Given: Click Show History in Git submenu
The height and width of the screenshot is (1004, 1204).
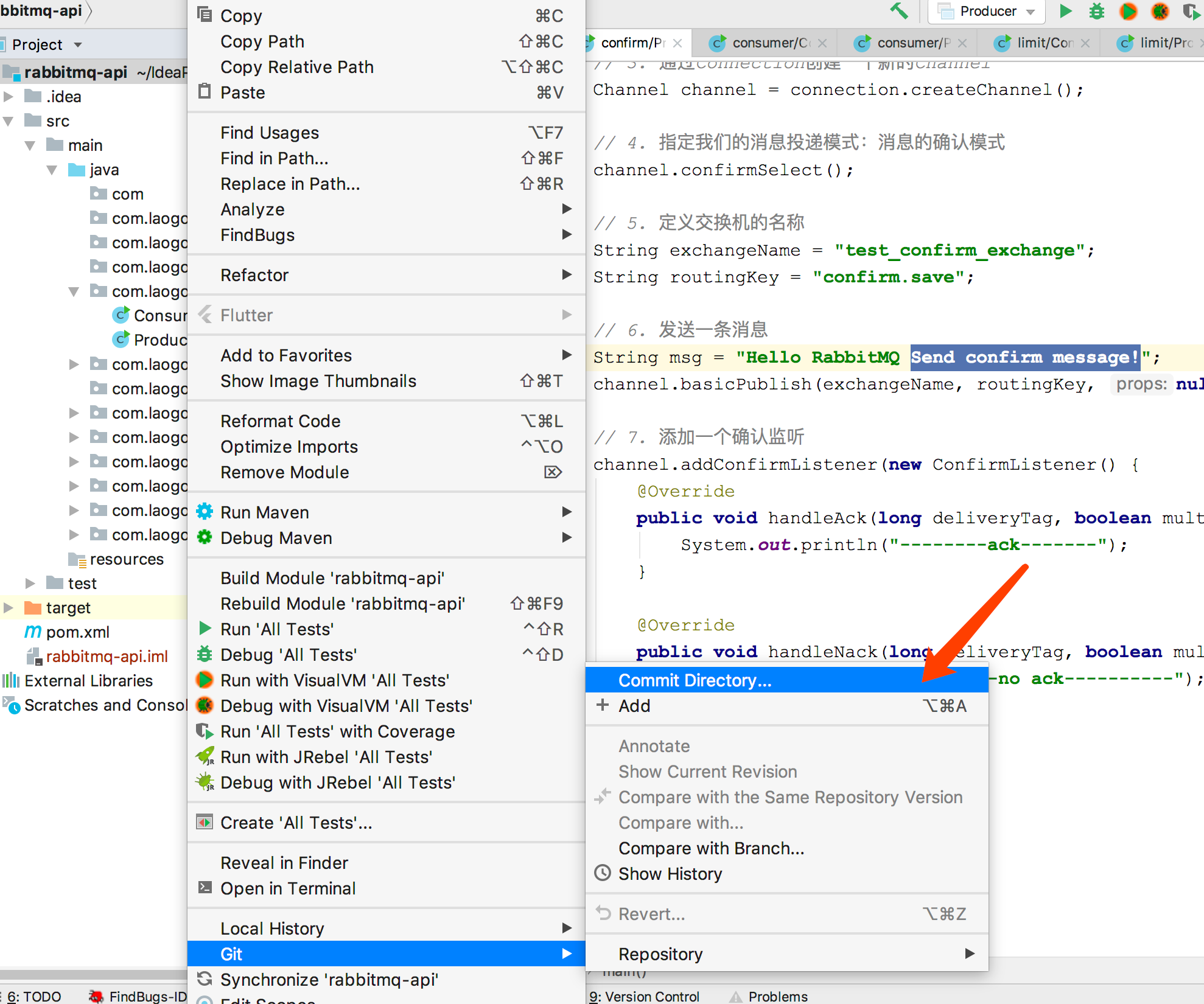Looking at the screenshot, I should (787, 874).
